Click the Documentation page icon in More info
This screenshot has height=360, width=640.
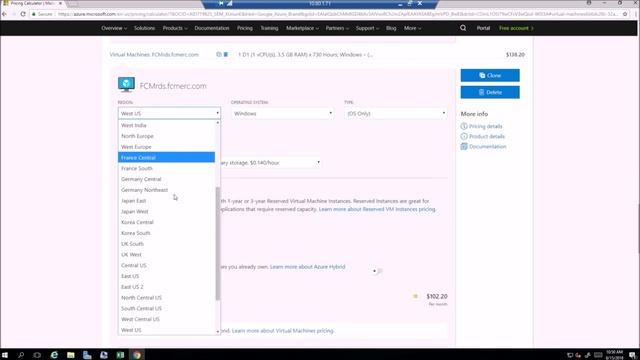(464, 147)
